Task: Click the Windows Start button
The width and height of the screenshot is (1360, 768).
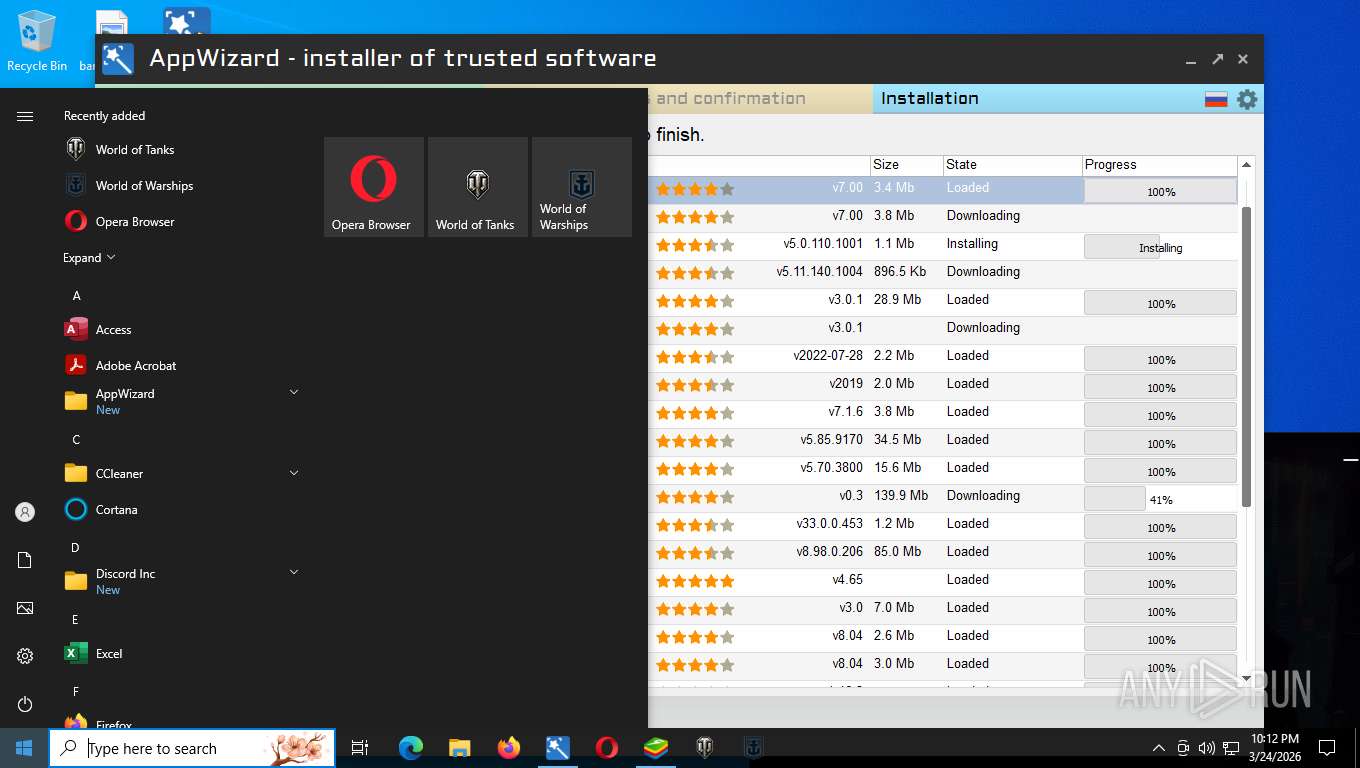Action: tap(24, 748)
